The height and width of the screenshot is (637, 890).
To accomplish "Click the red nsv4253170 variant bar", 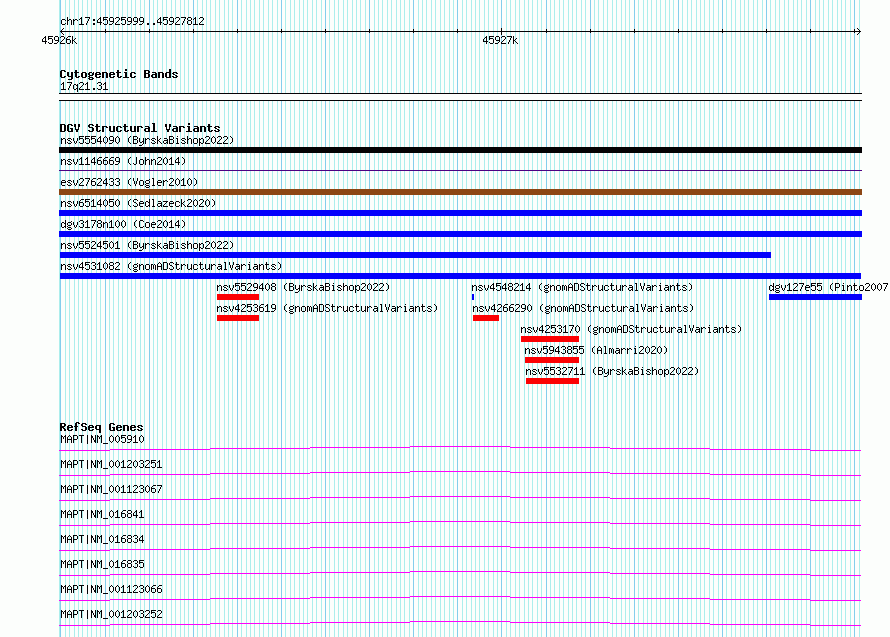I will 550,339.
